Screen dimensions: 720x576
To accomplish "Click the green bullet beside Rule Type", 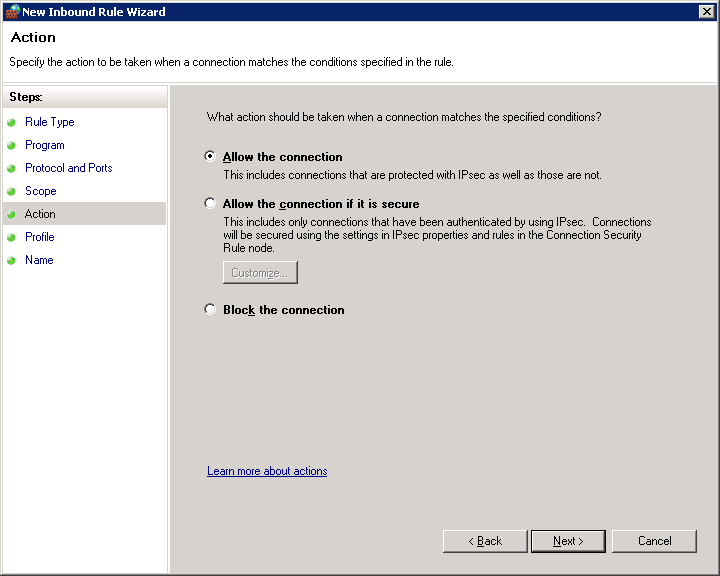I will click(11, 122).
